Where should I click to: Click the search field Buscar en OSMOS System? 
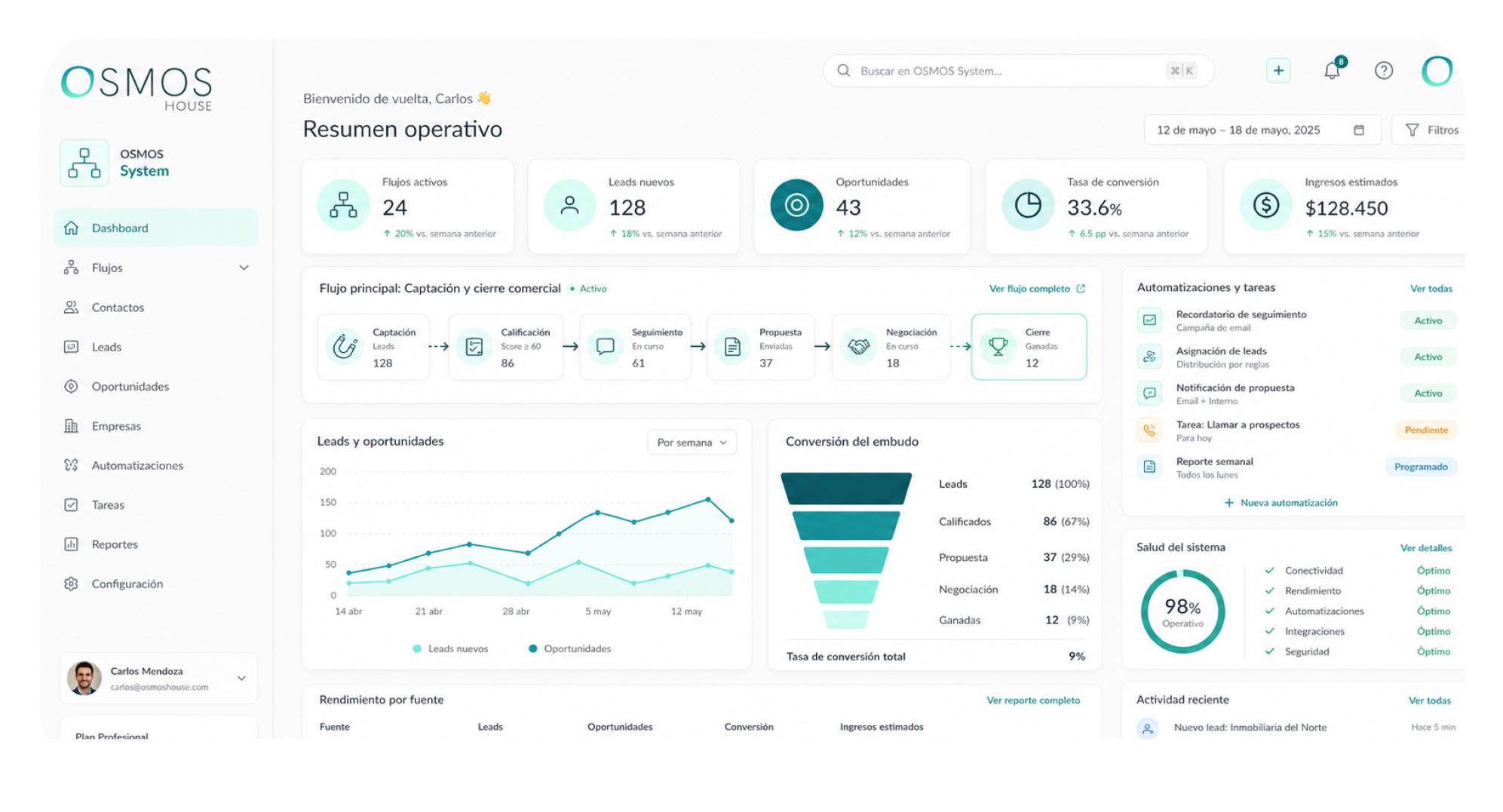[1018, 71]
